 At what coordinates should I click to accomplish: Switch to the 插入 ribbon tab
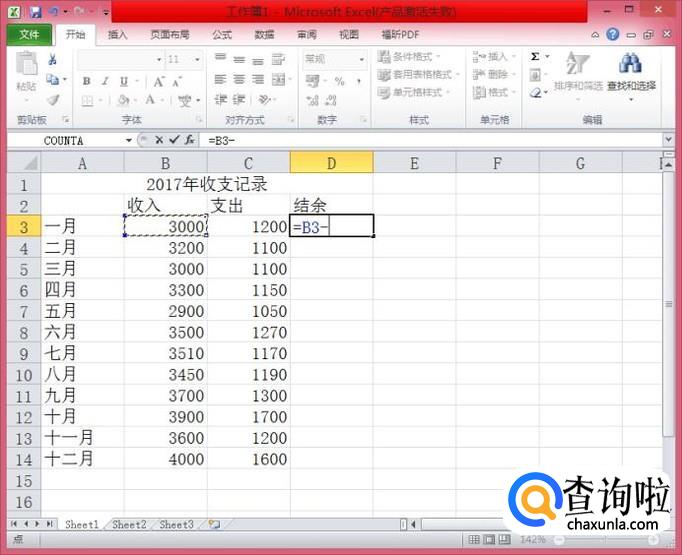point(117,34)
